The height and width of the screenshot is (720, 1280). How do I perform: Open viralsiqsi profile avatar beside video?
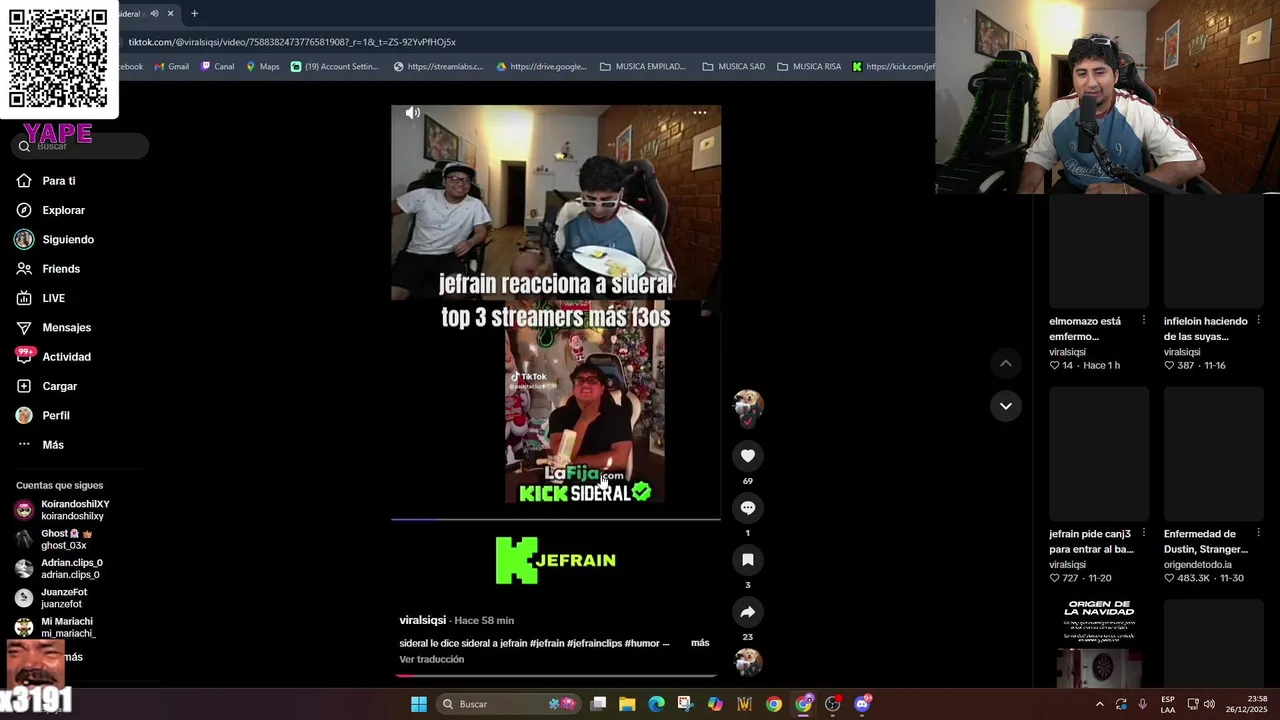coord(748,405)
